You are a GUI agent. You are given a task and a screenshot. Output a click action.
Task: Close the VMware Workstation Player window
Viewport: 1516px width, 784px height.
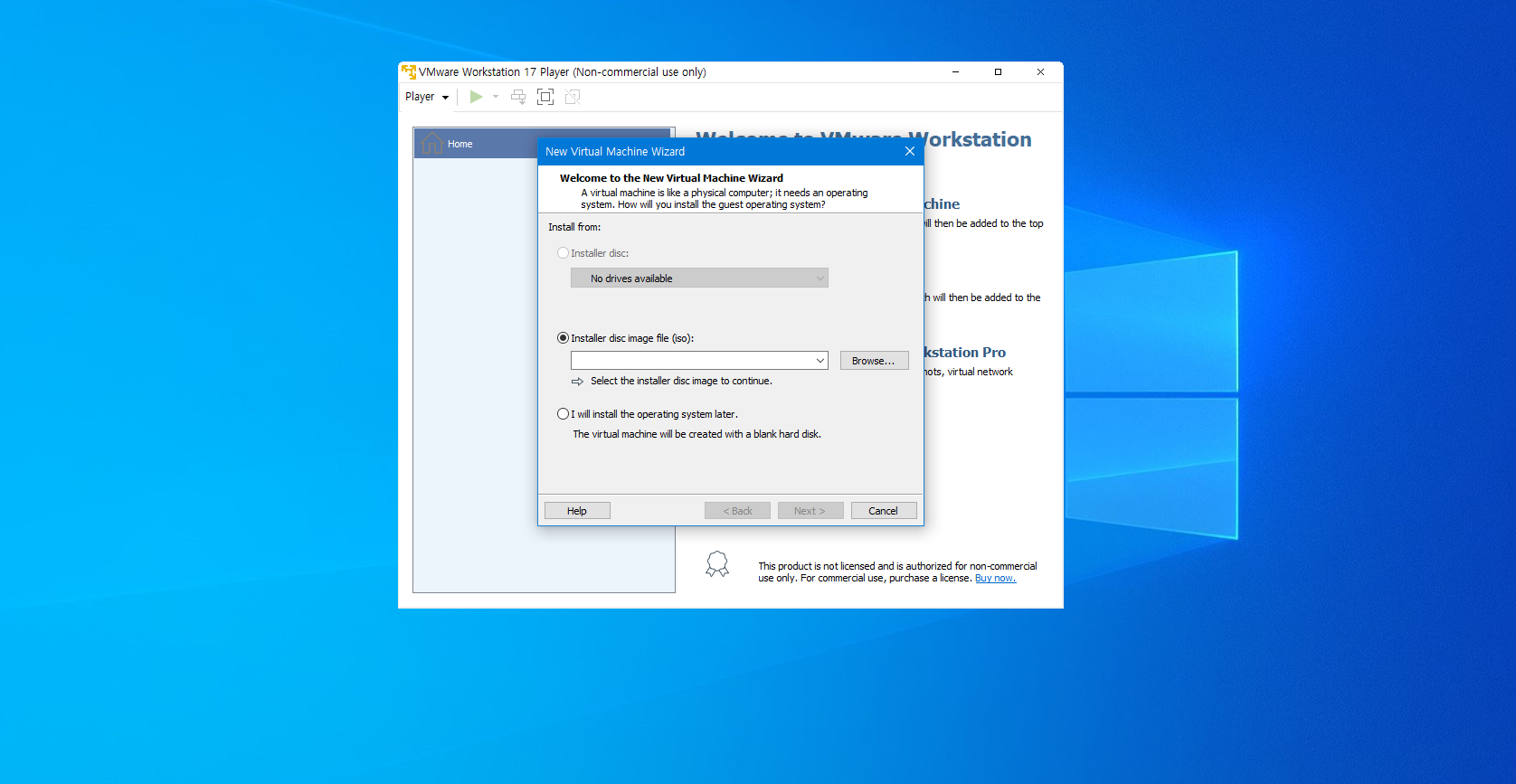(1040, 72)
